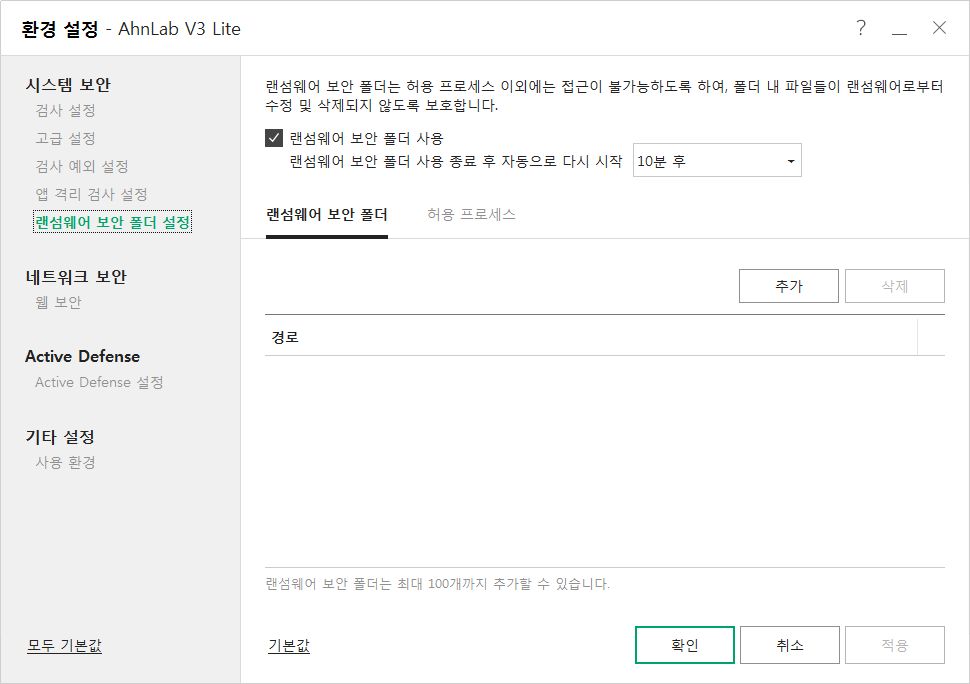Select 랜섬웨어 보안 폴더 설정 in sidebar

pyautogui.click(x=113, y=222)
